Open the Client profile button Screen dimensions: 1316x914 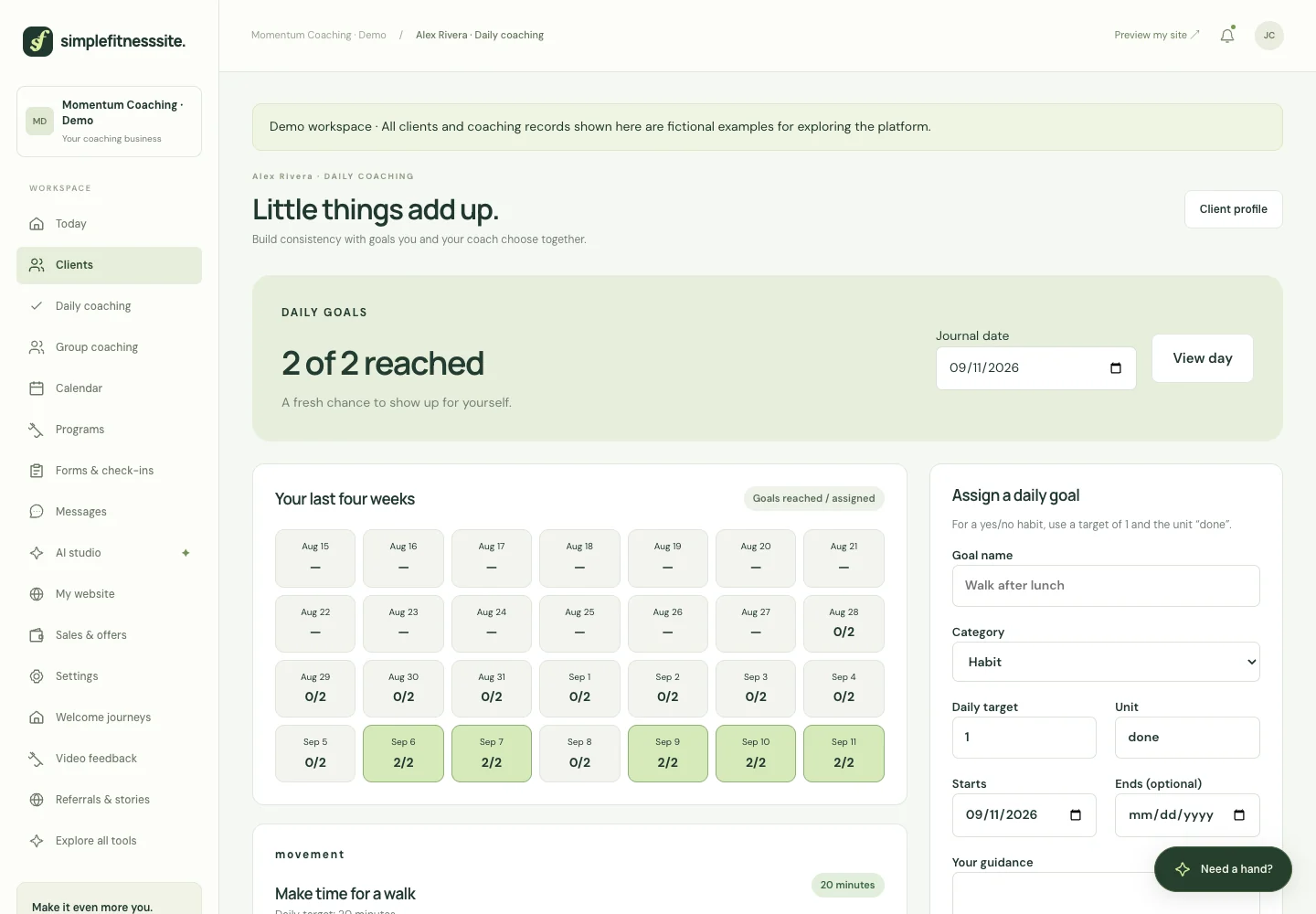(1233, 209)
